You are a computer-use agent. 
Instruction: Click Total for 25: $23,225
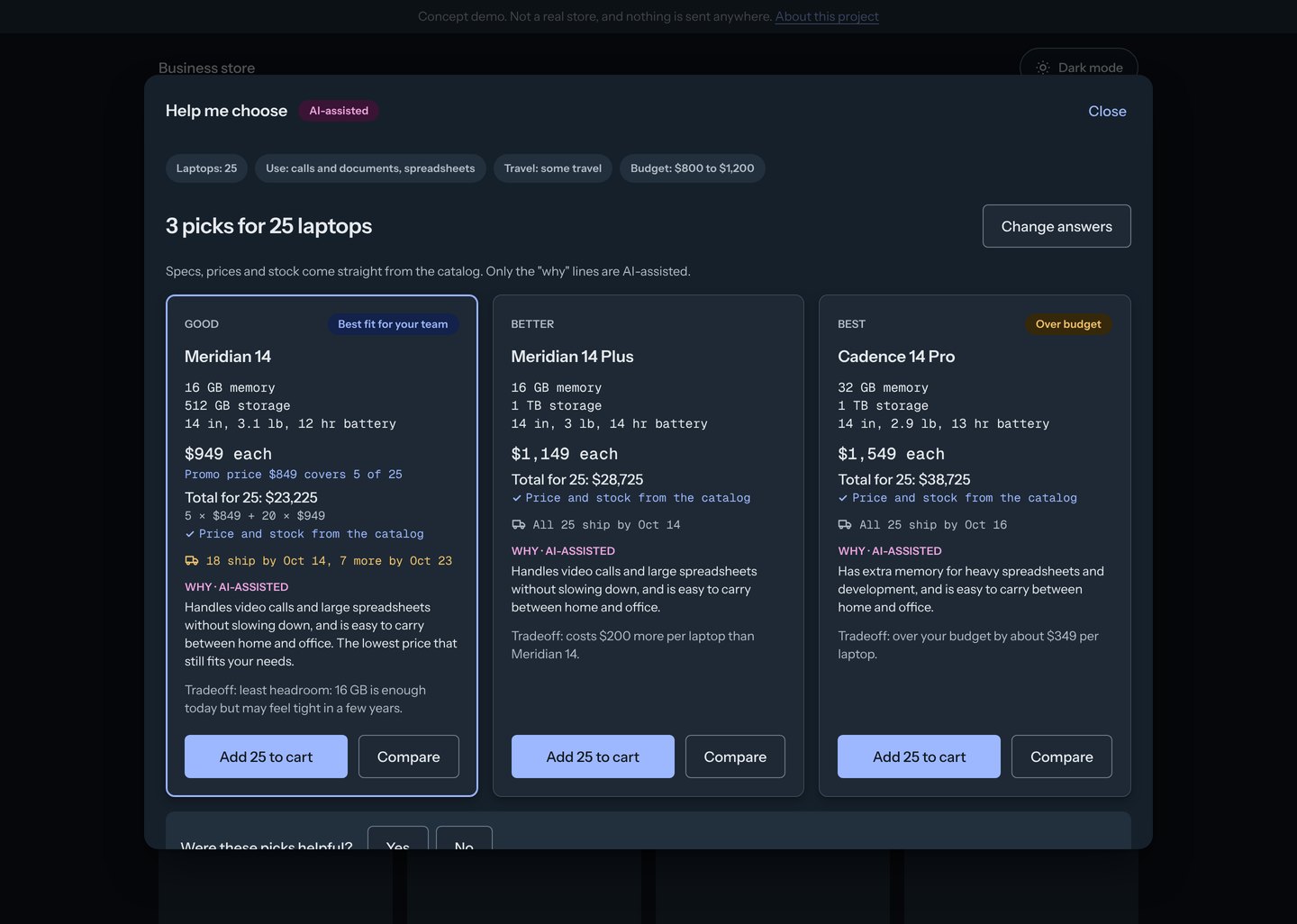251,497
